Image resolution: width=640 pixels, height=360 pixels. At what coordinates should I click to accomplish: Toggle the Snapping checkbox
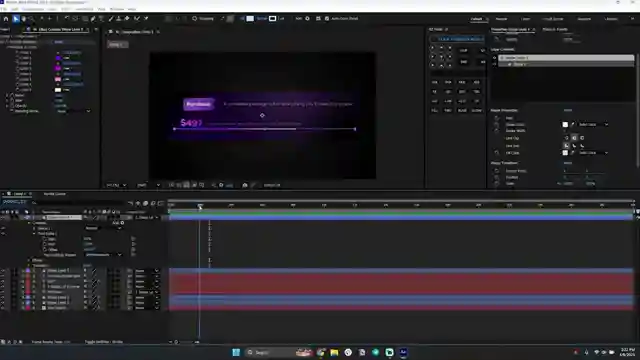point(195,19)
